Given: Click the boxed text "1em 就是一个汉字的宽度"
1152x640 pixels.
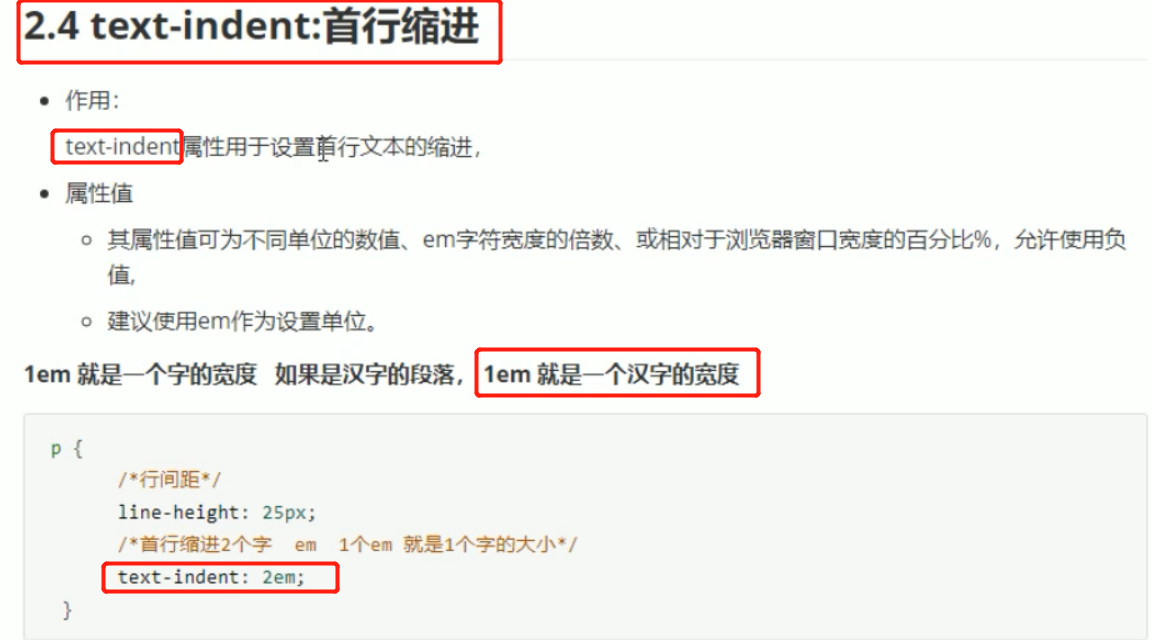Looking at the screenshot, I should click(611, 374).
